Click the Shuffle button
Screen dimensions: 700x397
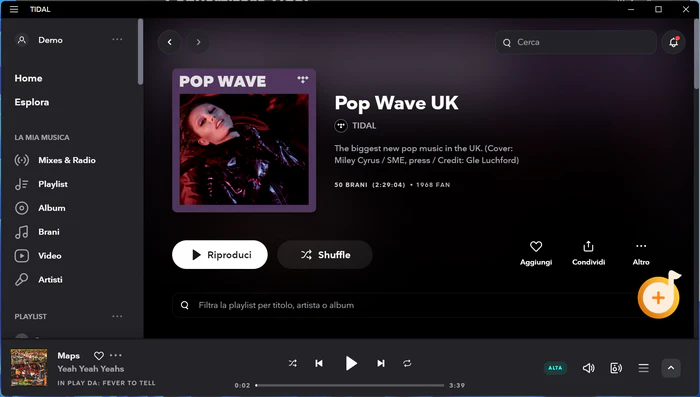click(x=325, y=255)
